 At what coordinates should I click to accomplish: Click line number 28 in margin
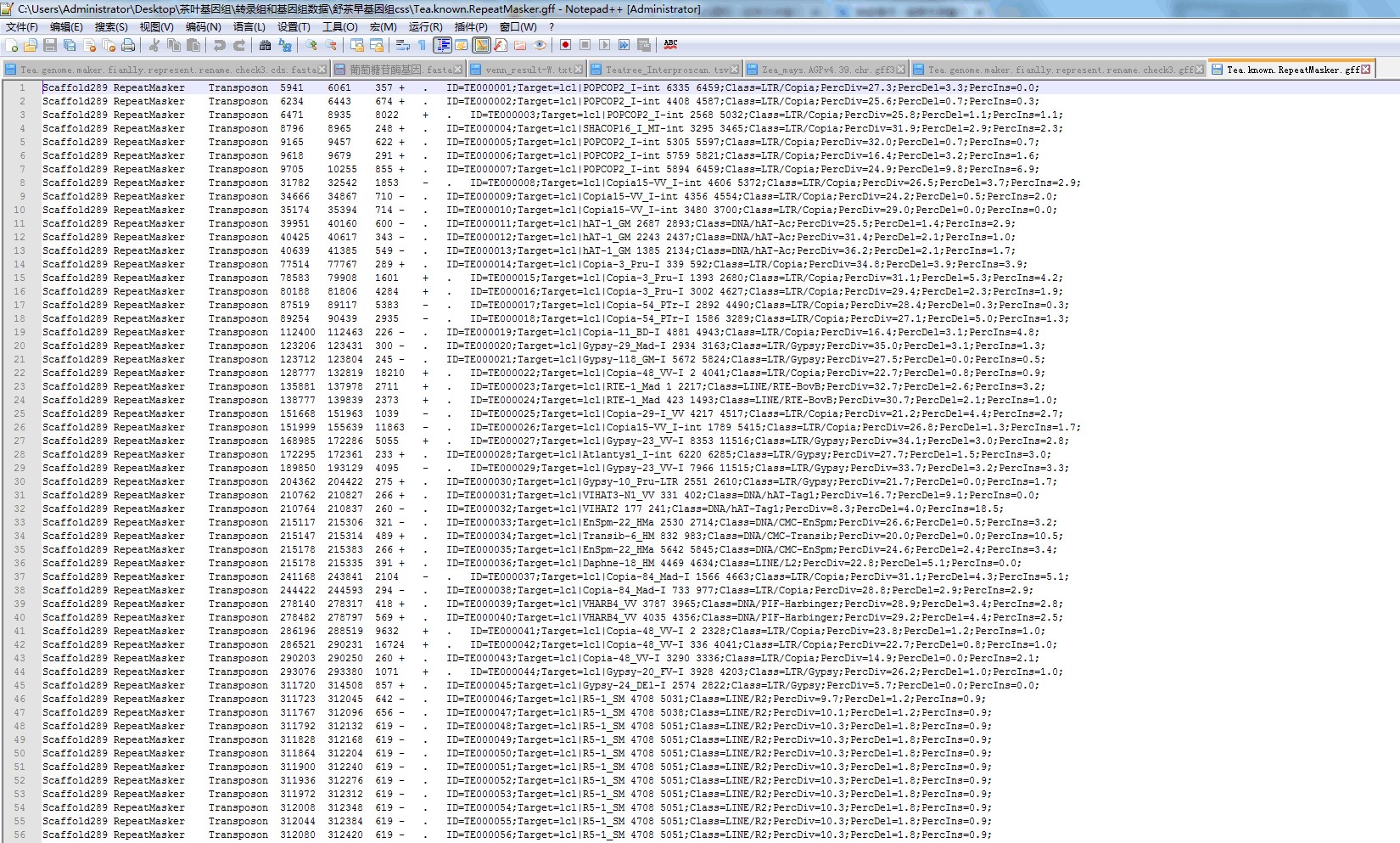20,454
